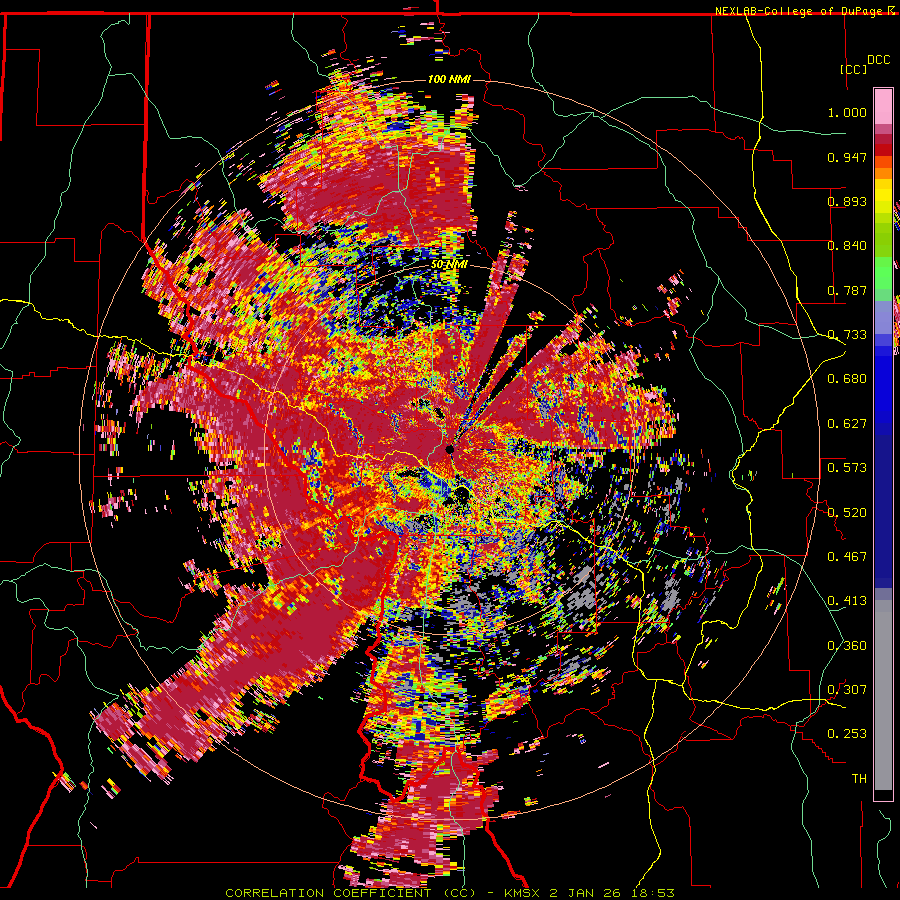Select the 0.253 scale value

point(847,734)
